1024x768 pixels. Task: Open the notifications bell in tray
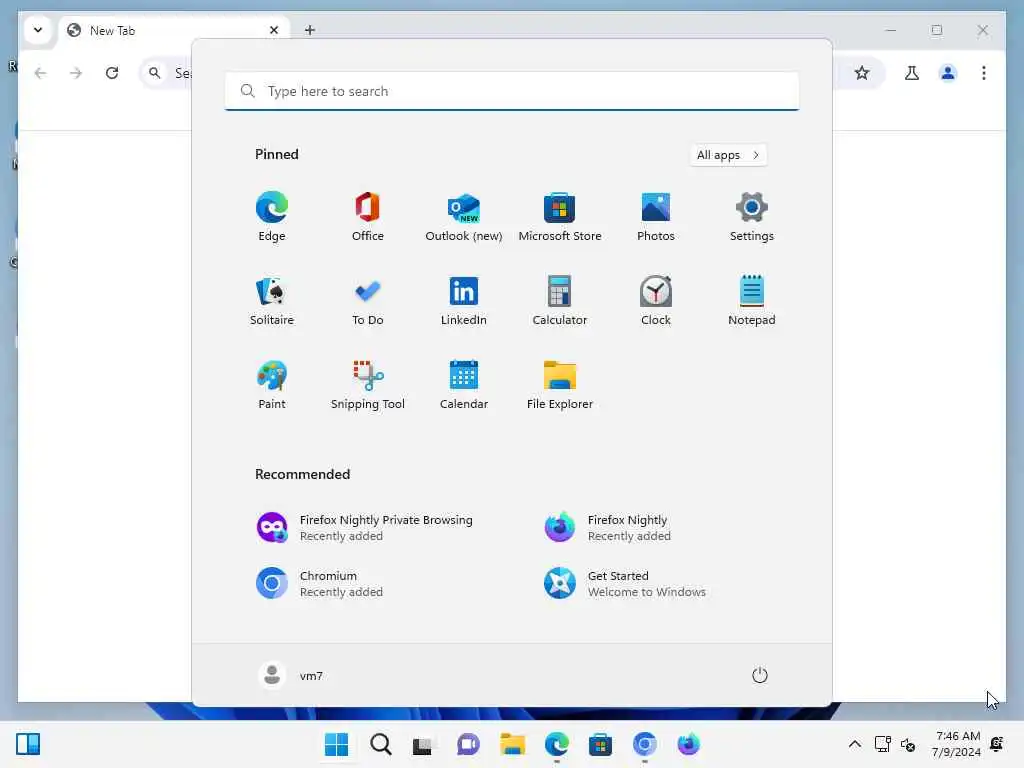point(997,744)
